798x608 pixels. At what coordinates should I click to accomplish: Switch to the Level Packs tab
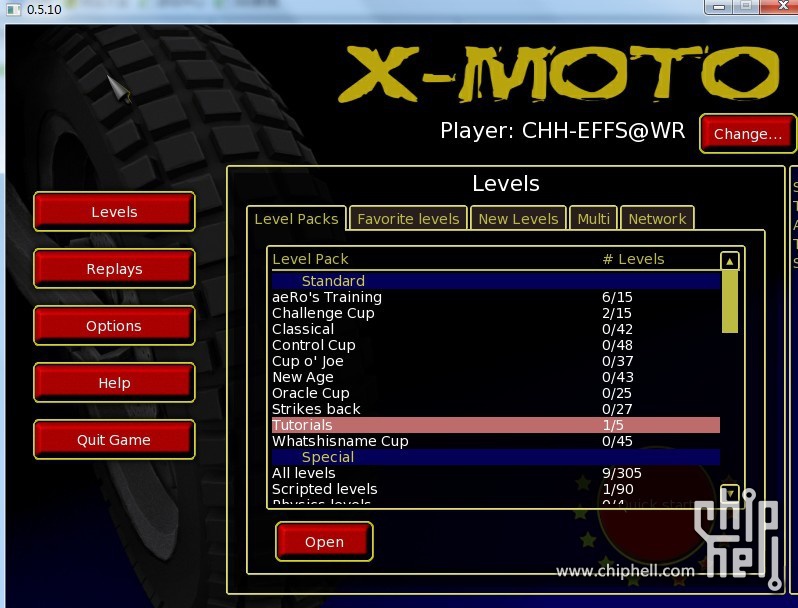coord(296,219)
